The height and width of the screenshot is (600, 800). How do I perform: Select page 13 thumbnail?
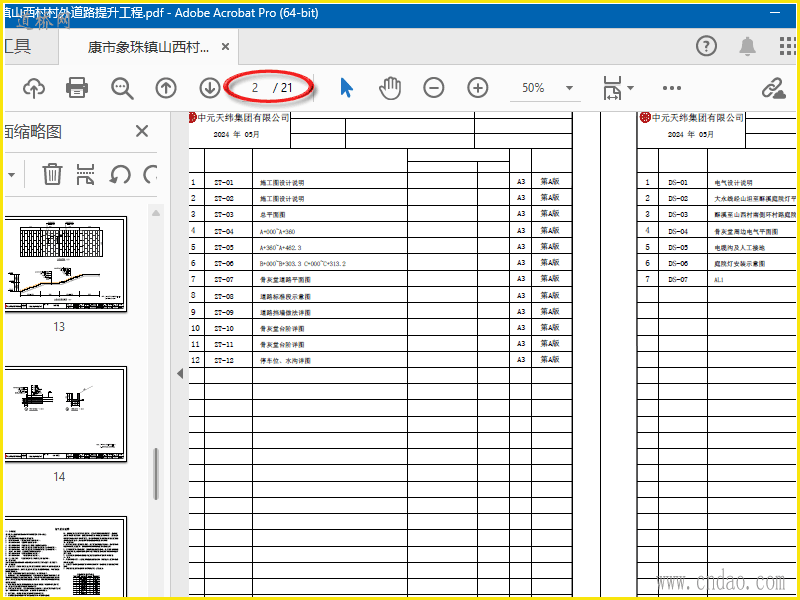pos(65,264)
